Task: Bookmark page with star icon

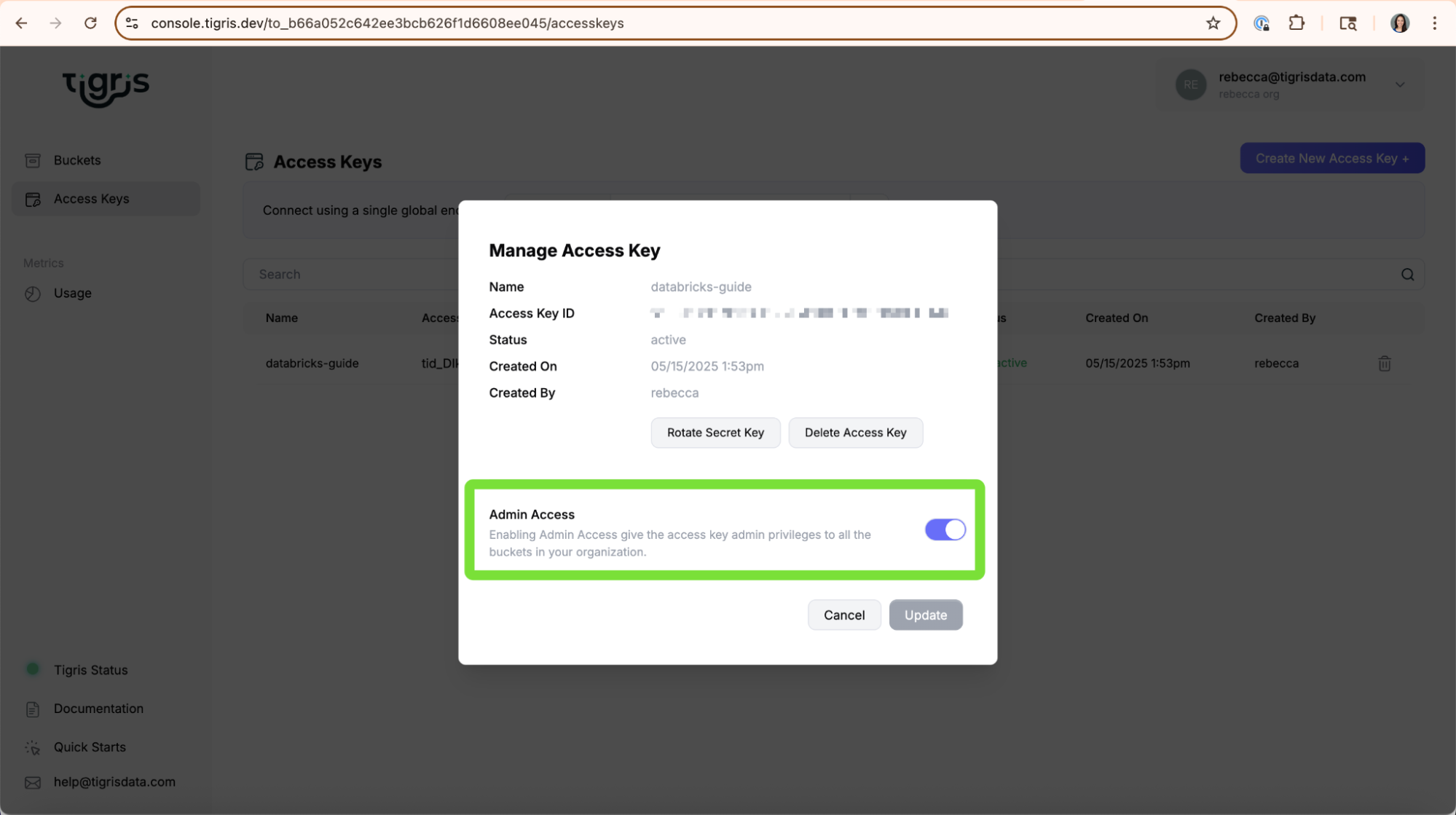Action: coord(1213,23)
